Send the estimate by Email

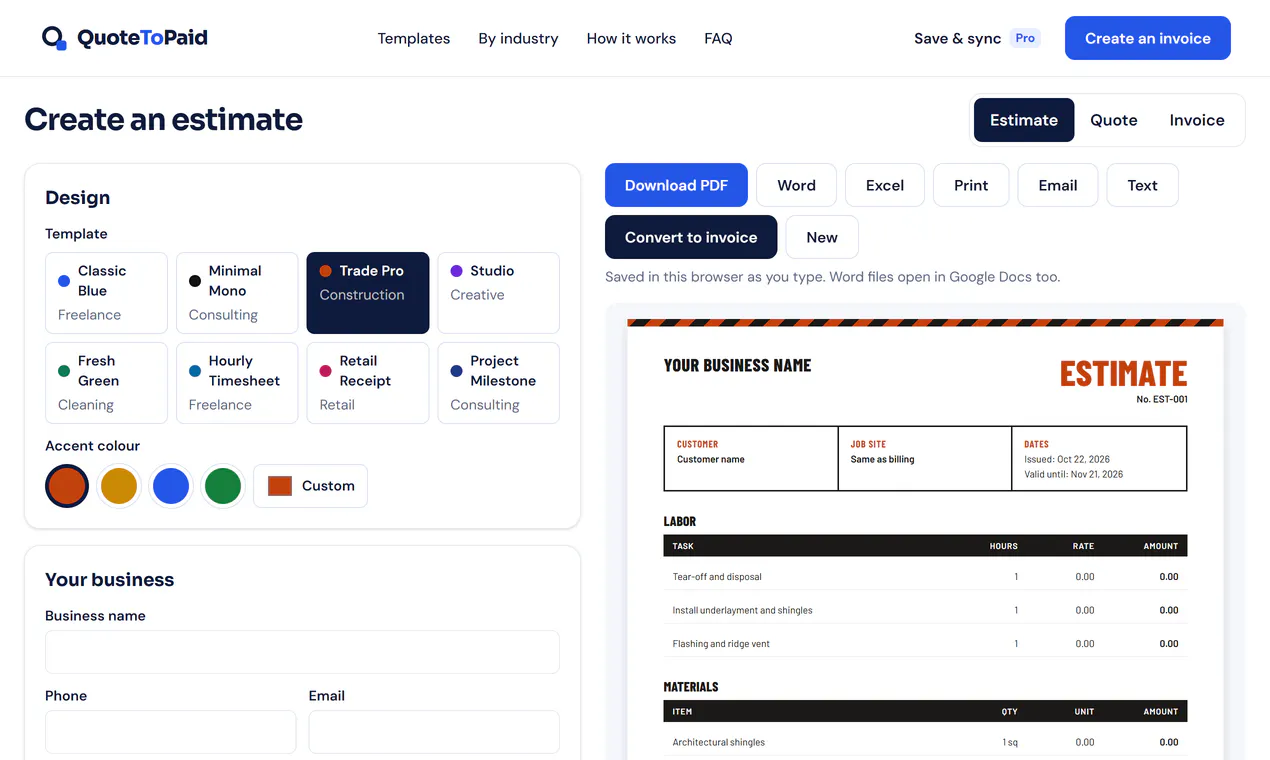coord(1058,185)
